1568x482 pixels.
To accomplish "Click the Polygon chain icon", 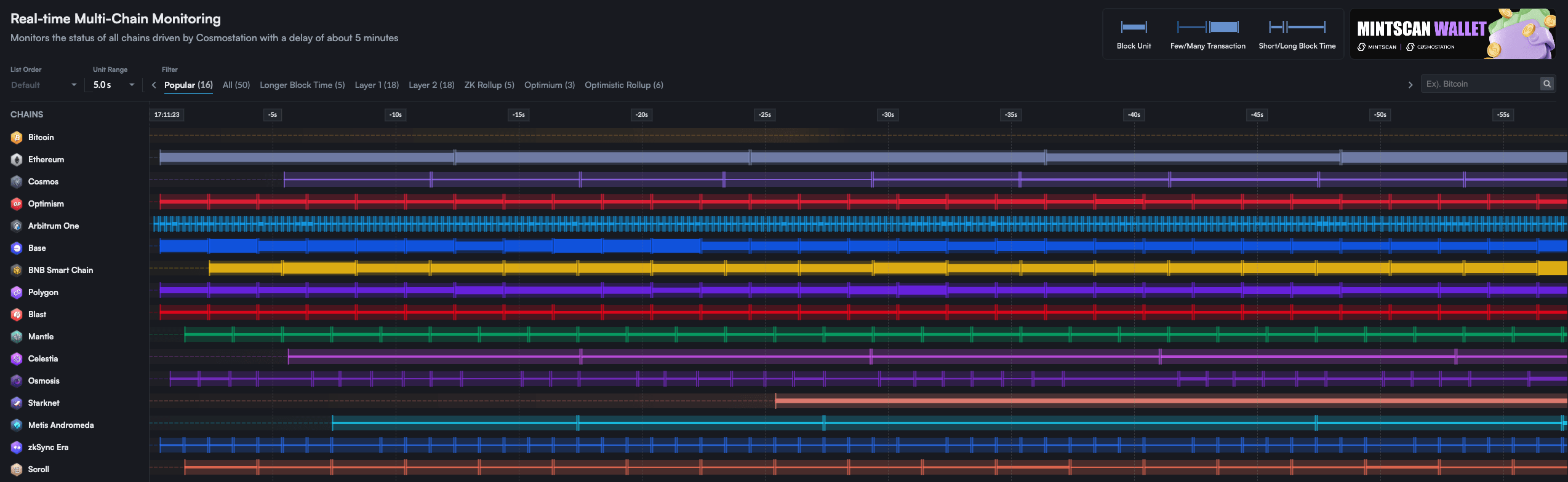I will point(17,293).
